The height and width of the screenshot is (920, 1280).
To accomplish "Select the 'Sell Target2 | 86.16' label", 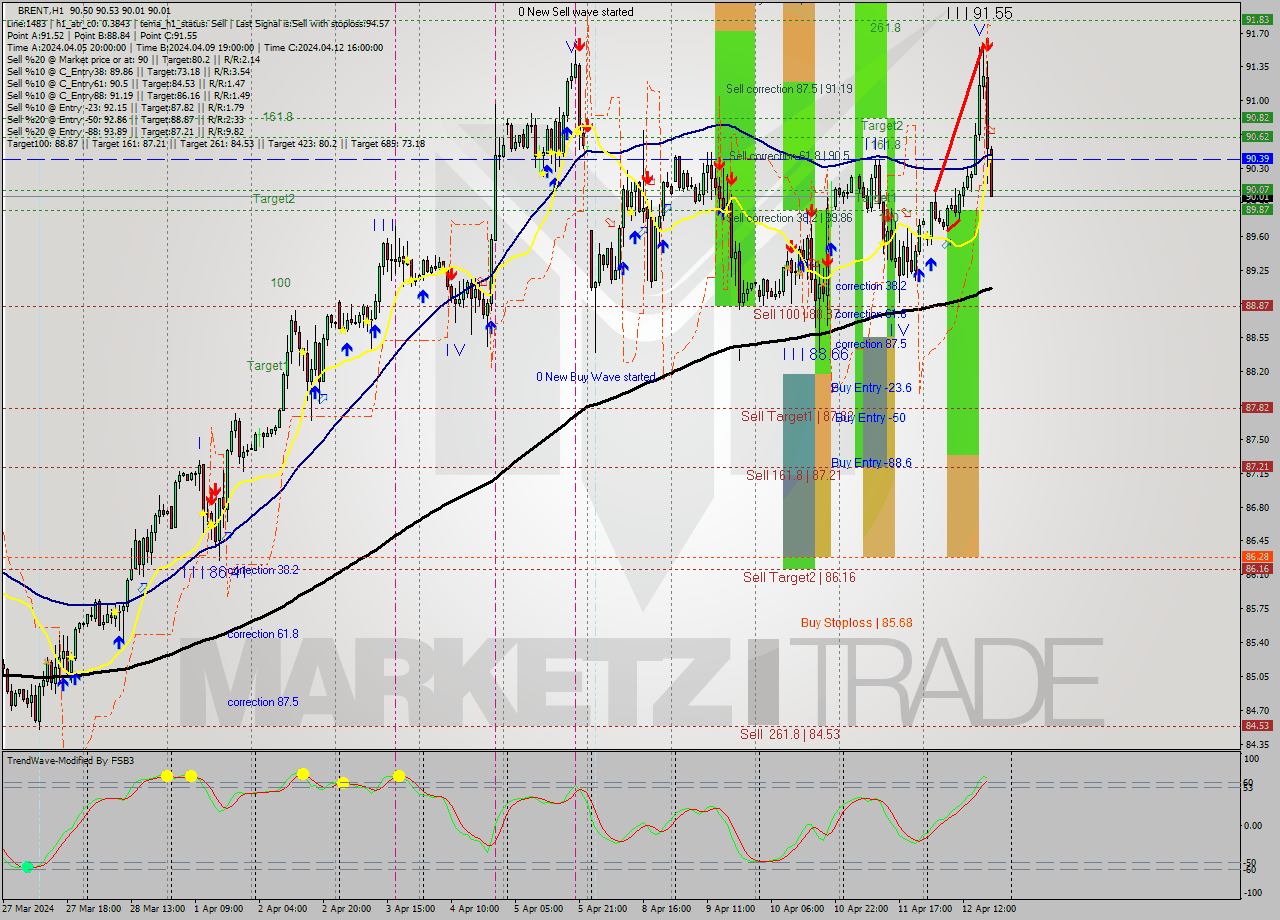I will [799, 577].
